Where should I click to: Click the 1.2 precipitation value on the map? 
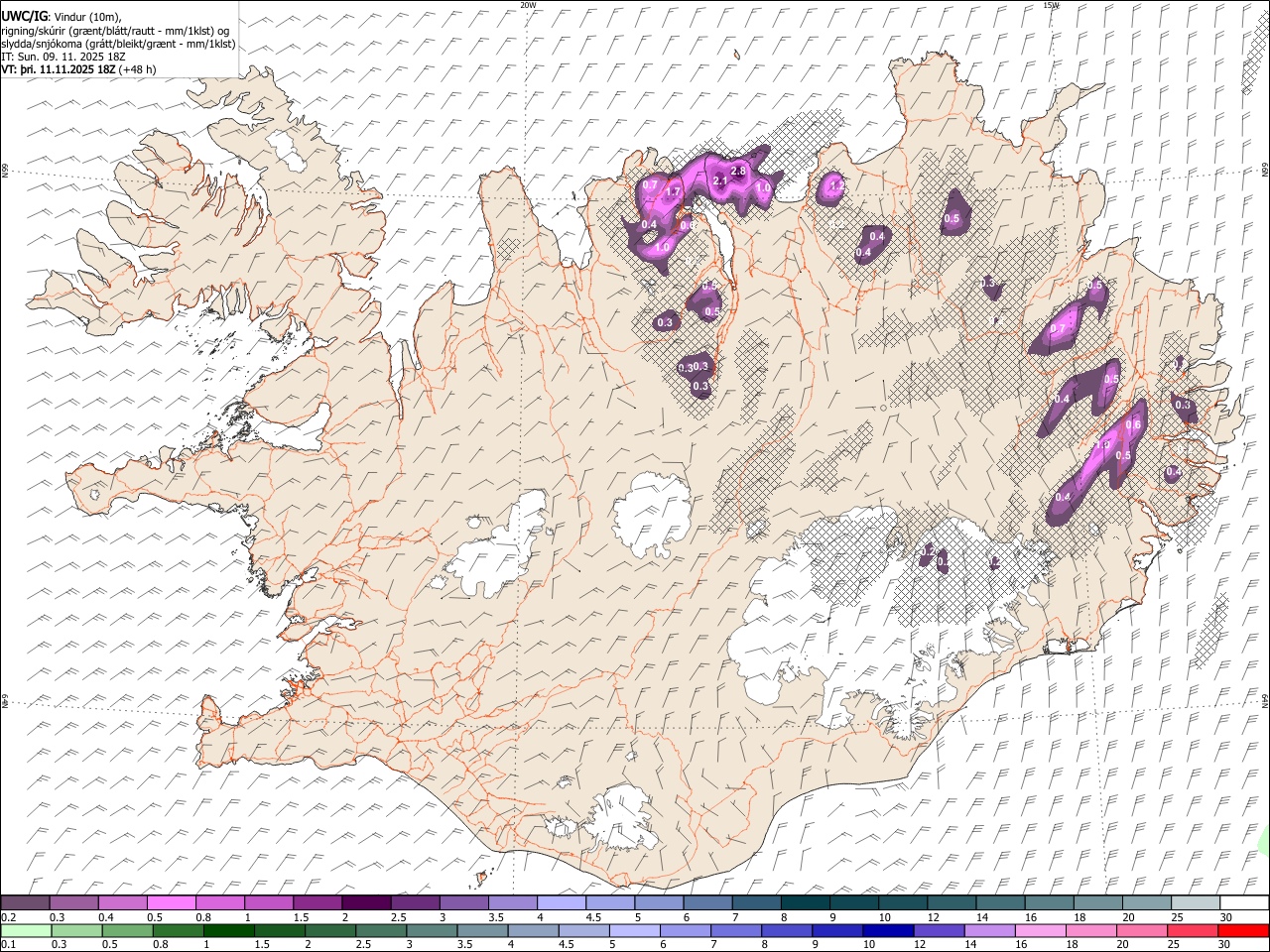click(x=835, y=184)
